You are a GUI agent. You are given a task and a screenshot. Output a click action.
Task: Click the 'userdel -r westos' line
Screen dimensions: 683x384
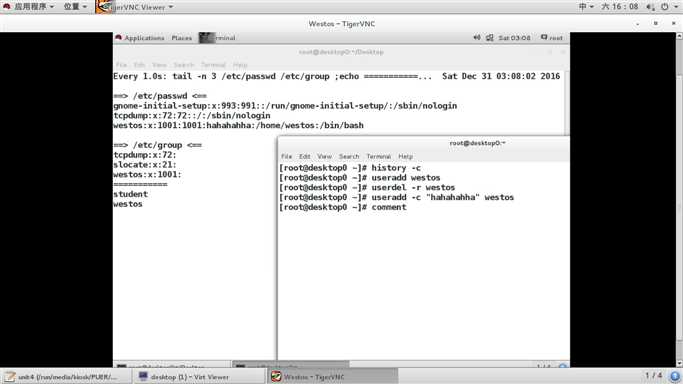point(367,188)
